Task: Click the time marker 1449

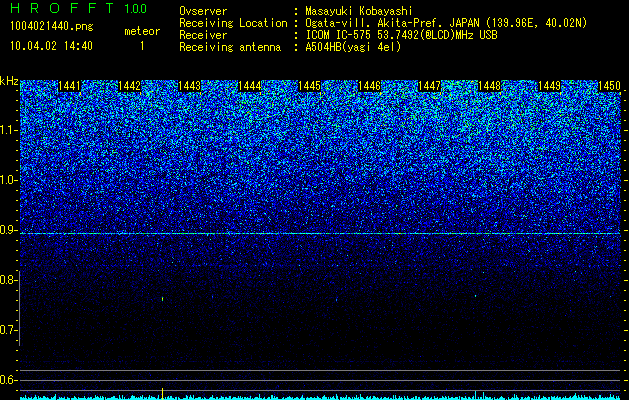Action: (549, 86)
